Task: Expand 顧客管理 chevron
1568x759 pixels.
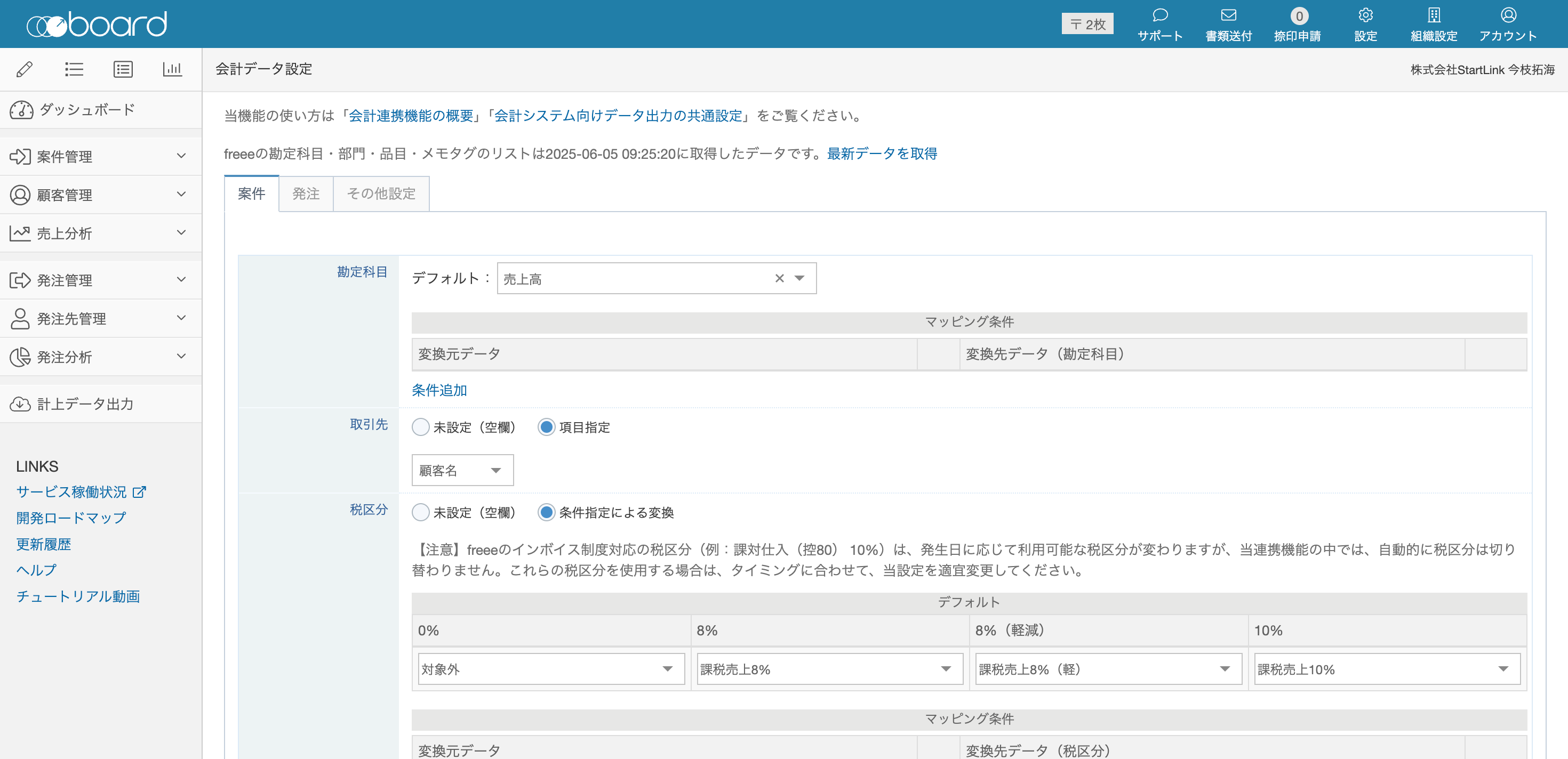Action: [x=181, y=195]
